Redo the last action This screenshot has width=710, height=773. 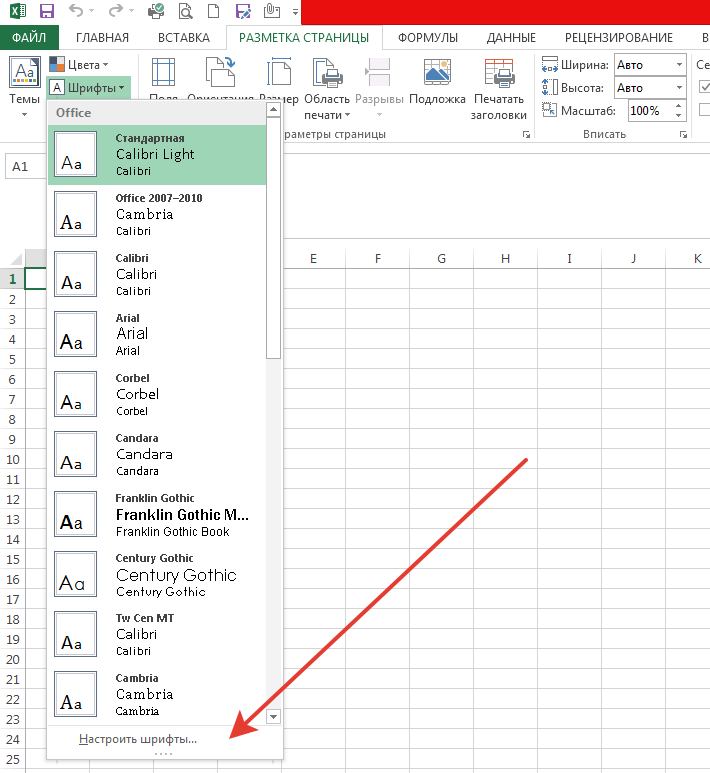point(115,10)
